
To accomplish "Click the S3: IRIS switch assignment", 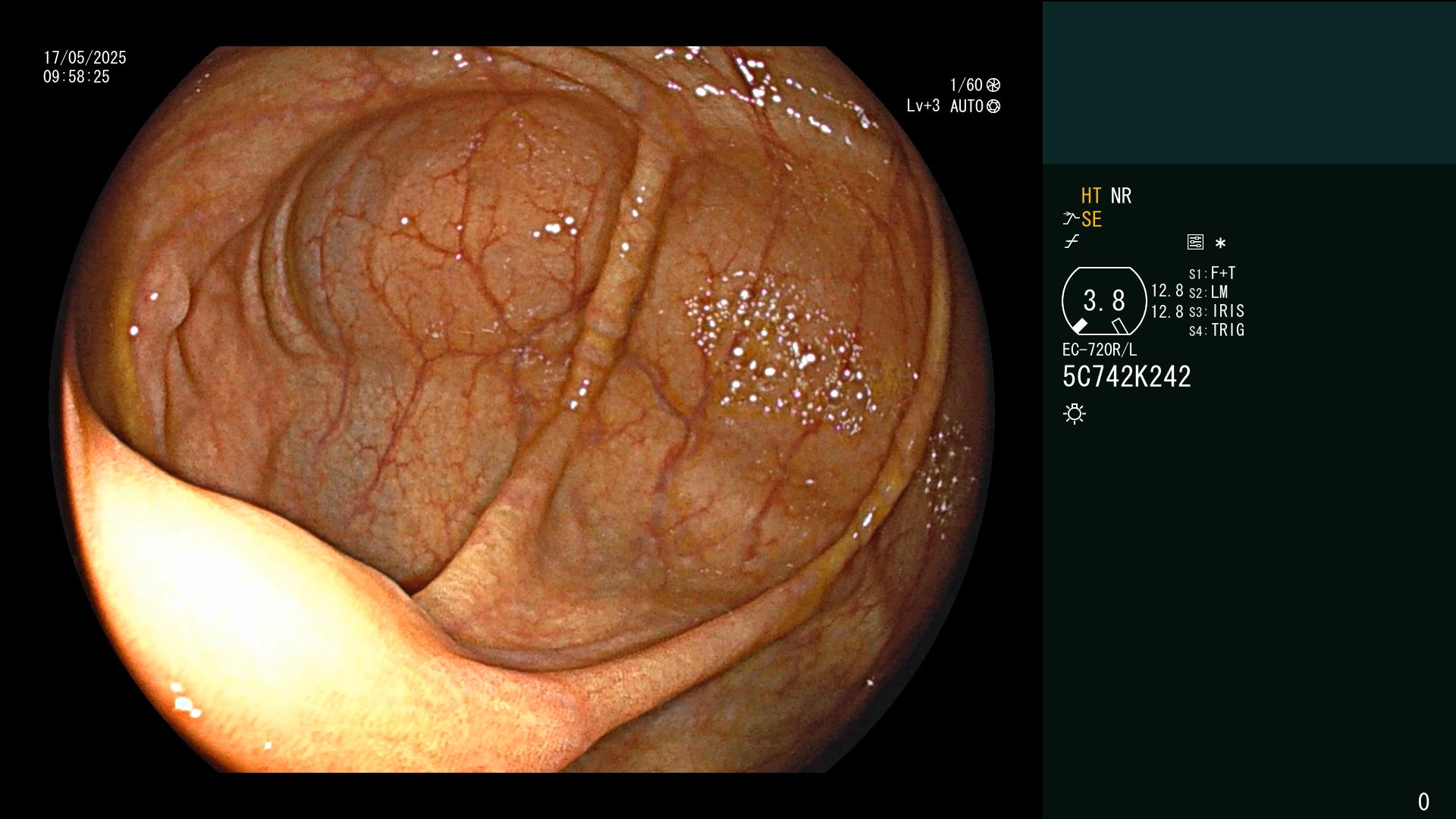I will pos(1216,311).
